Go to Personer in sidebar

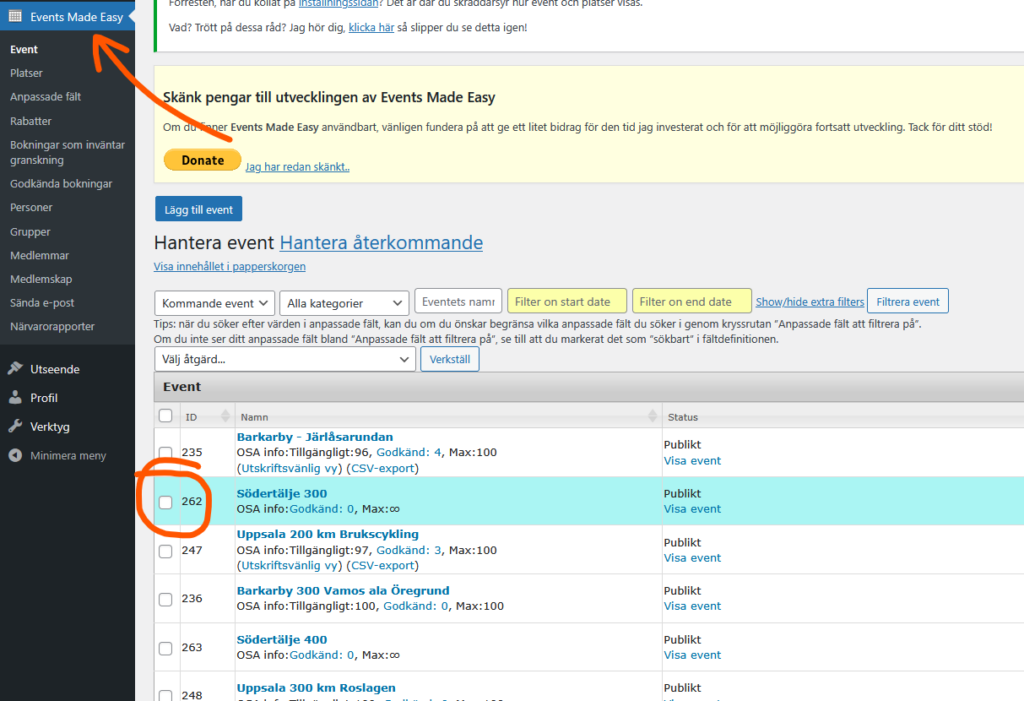pyautogui.click(x=31, y=207)
